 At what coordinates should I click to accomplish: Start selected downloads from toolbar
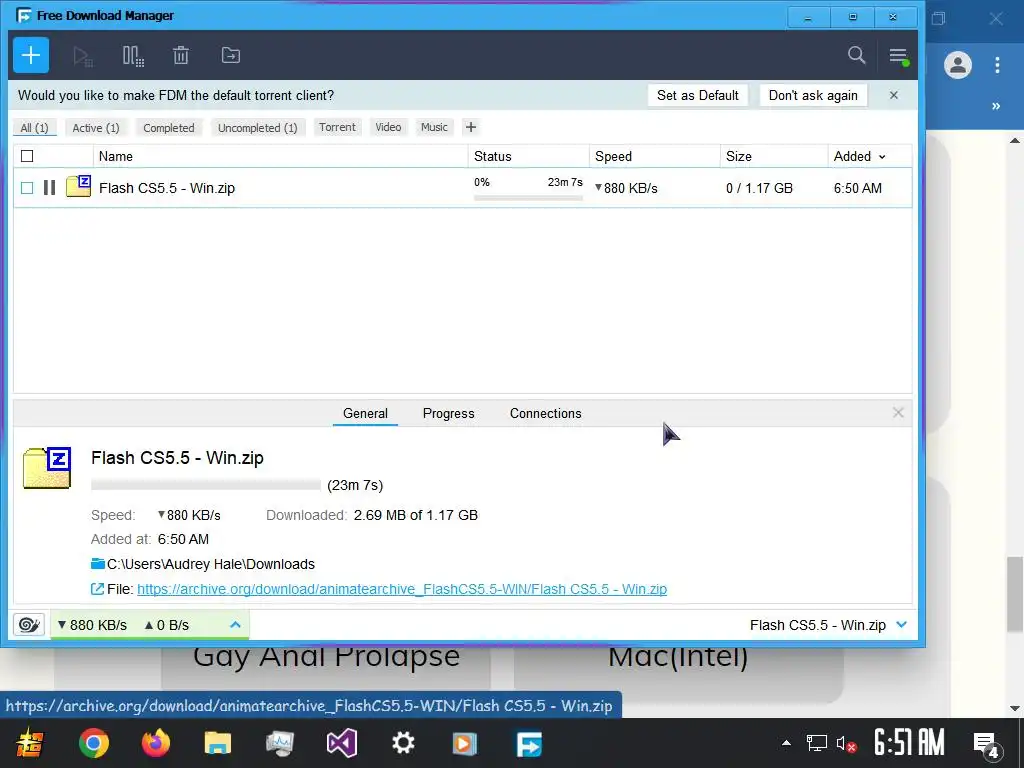point(82,56)
